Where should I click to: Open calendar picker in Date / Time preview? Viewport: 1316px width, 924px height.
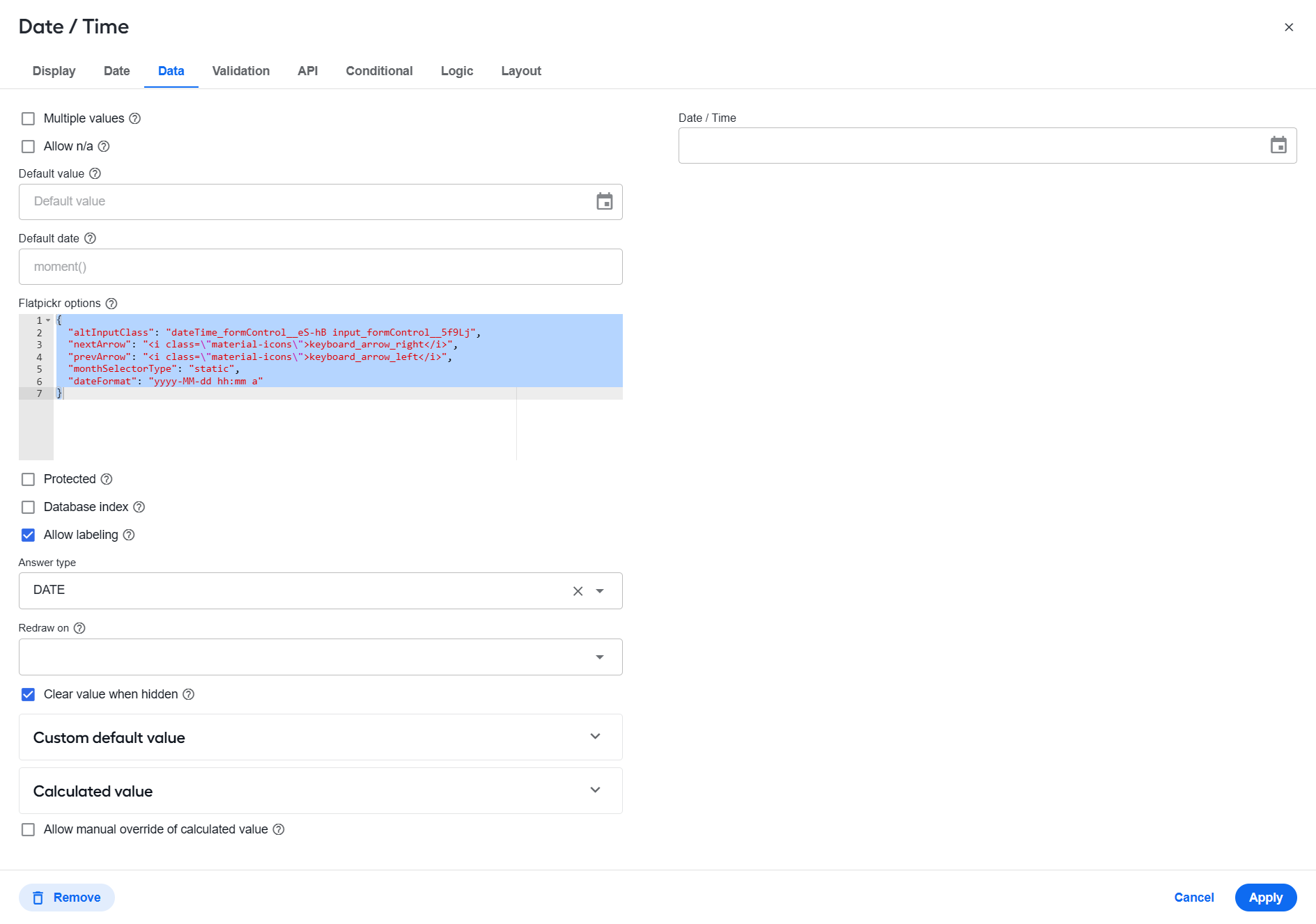1278,145
